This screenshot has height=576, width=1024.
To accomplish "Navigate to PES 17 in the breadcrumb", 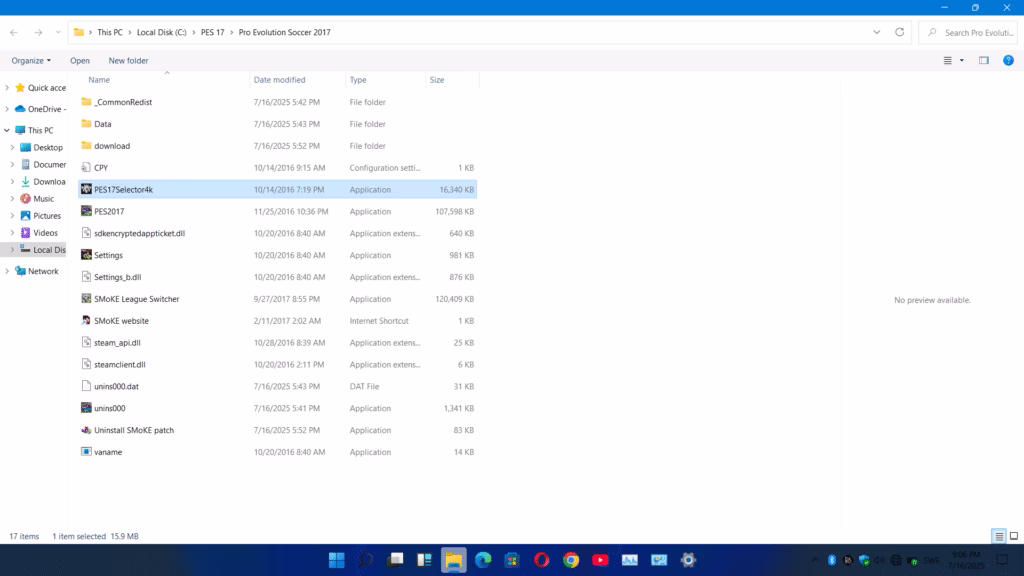I will pos(212,32).
